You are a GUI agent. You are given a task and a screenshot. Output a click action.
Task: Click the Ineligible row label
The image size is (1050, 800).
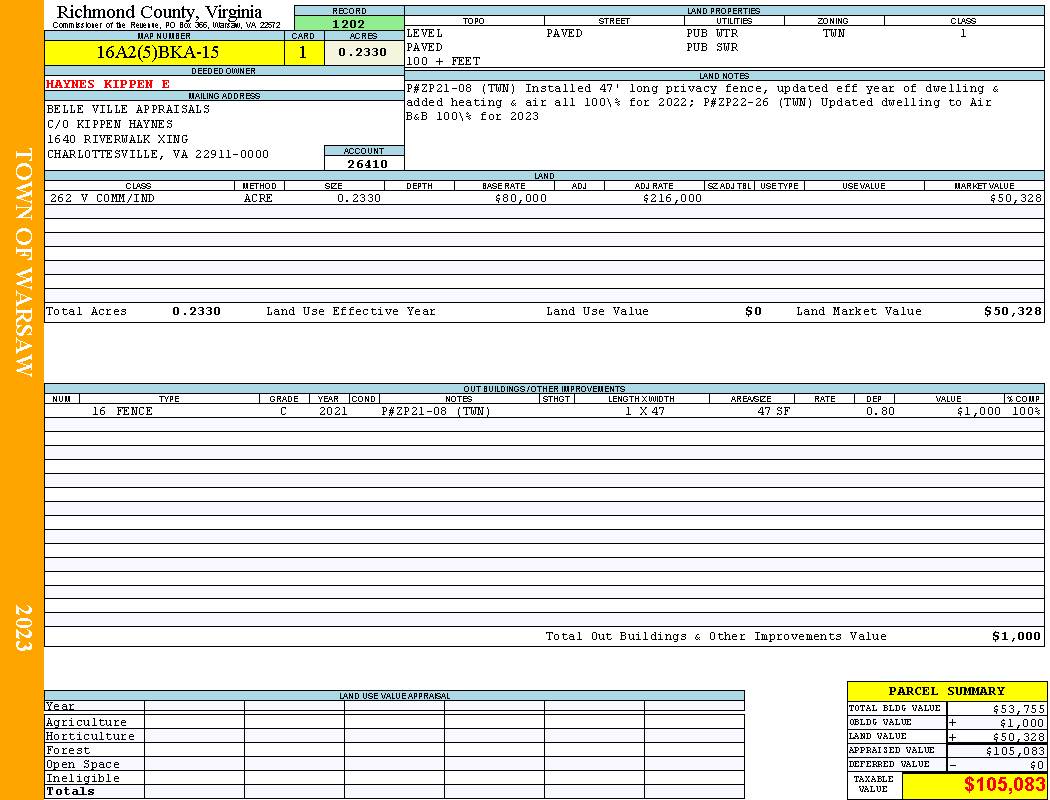coord(82,779)
